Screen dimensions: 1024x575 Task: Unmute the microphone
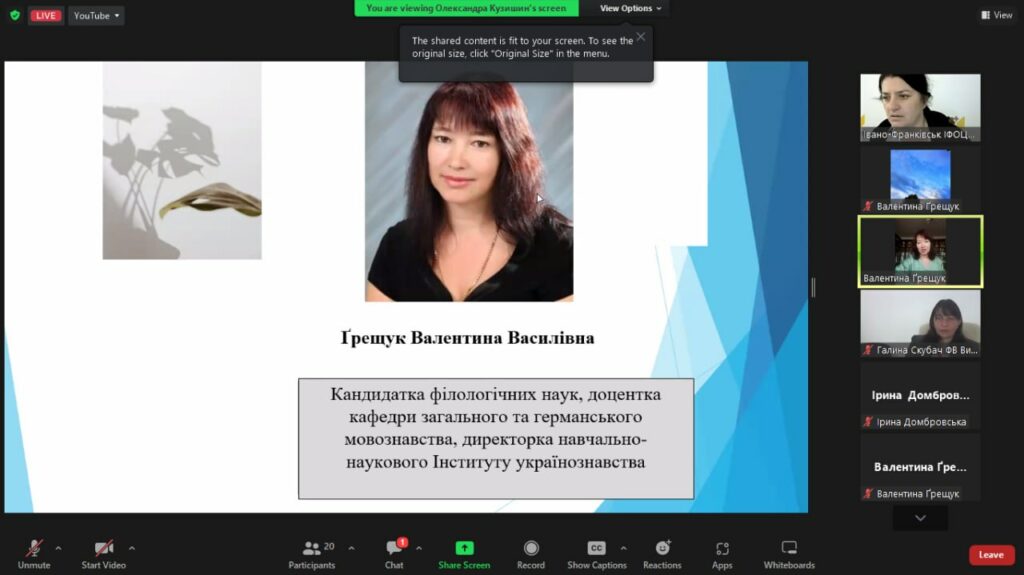pos(34,553)
